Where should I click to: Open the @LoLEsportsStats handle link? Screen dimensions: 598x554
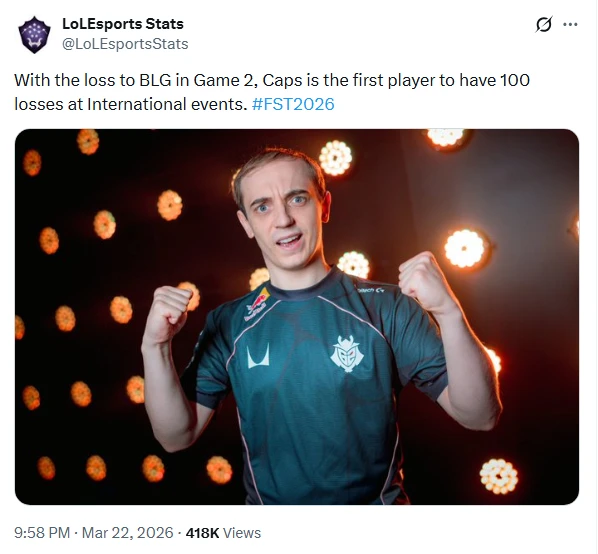[x=125, y=44]
